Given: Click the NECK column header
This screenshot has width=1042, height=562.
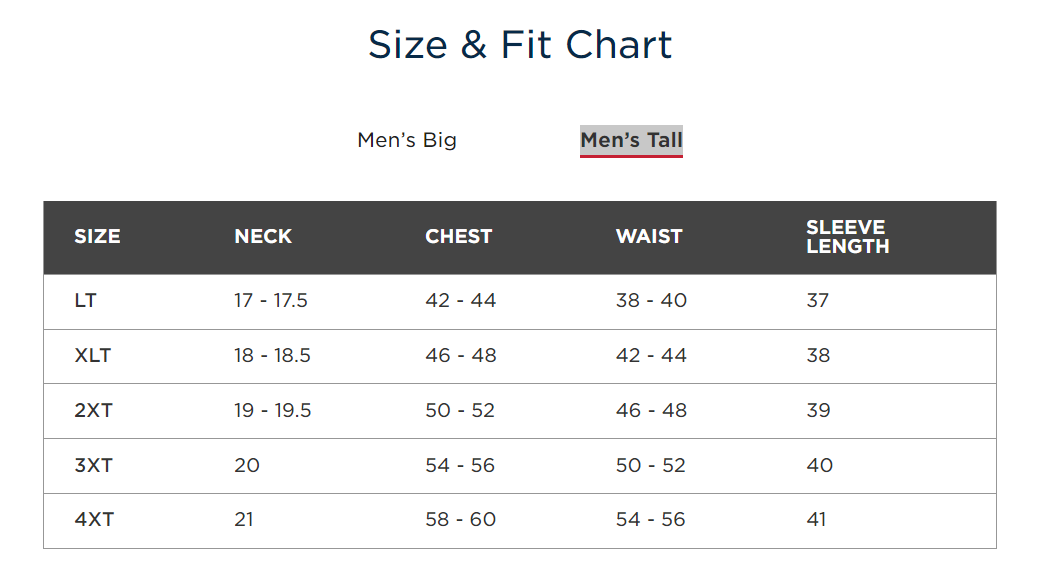Looking at the screenshot, I should point(263,236).
